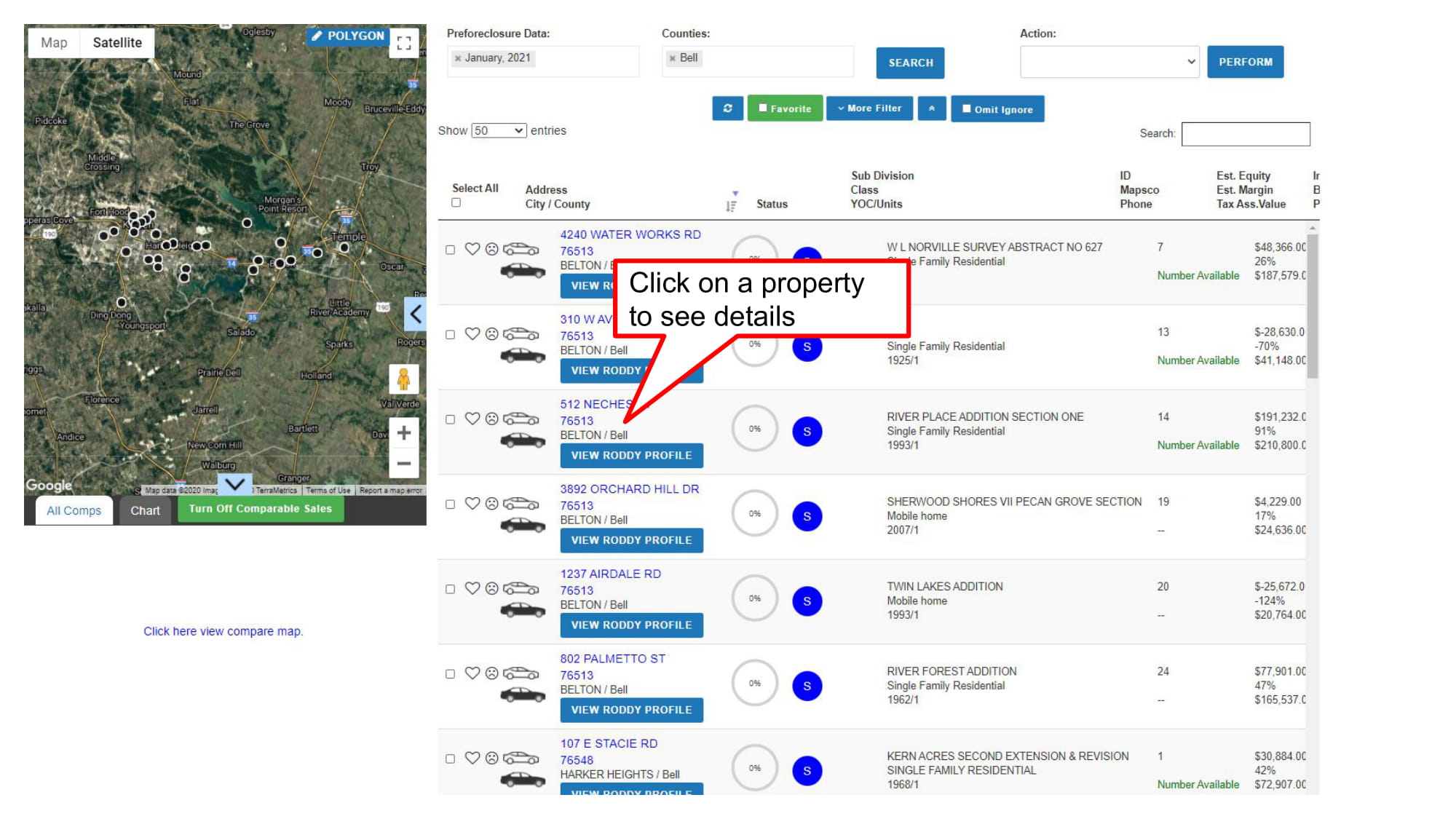This screenshot has width=1456, height=819.
Task: Remove the January, 2021 tag
Action: (x=457, y=58)
